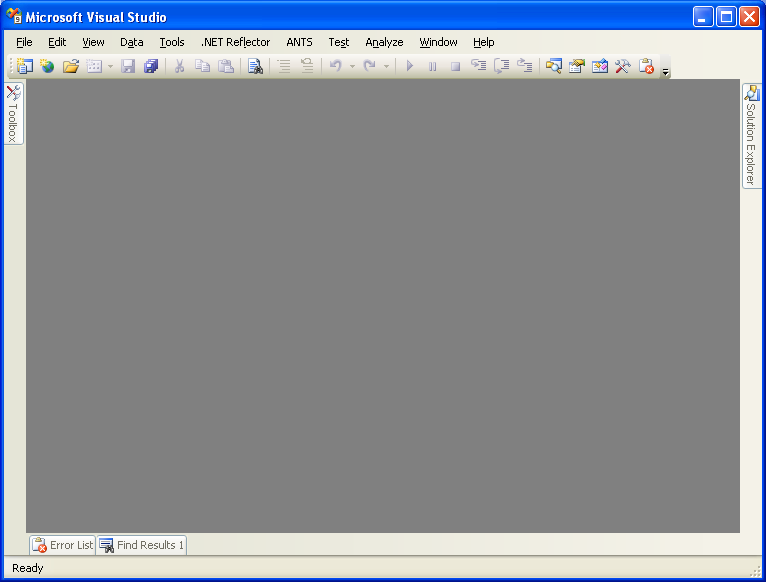Open the Properties Window toolbar icon
766x582 pixels.
click(576, 66)
